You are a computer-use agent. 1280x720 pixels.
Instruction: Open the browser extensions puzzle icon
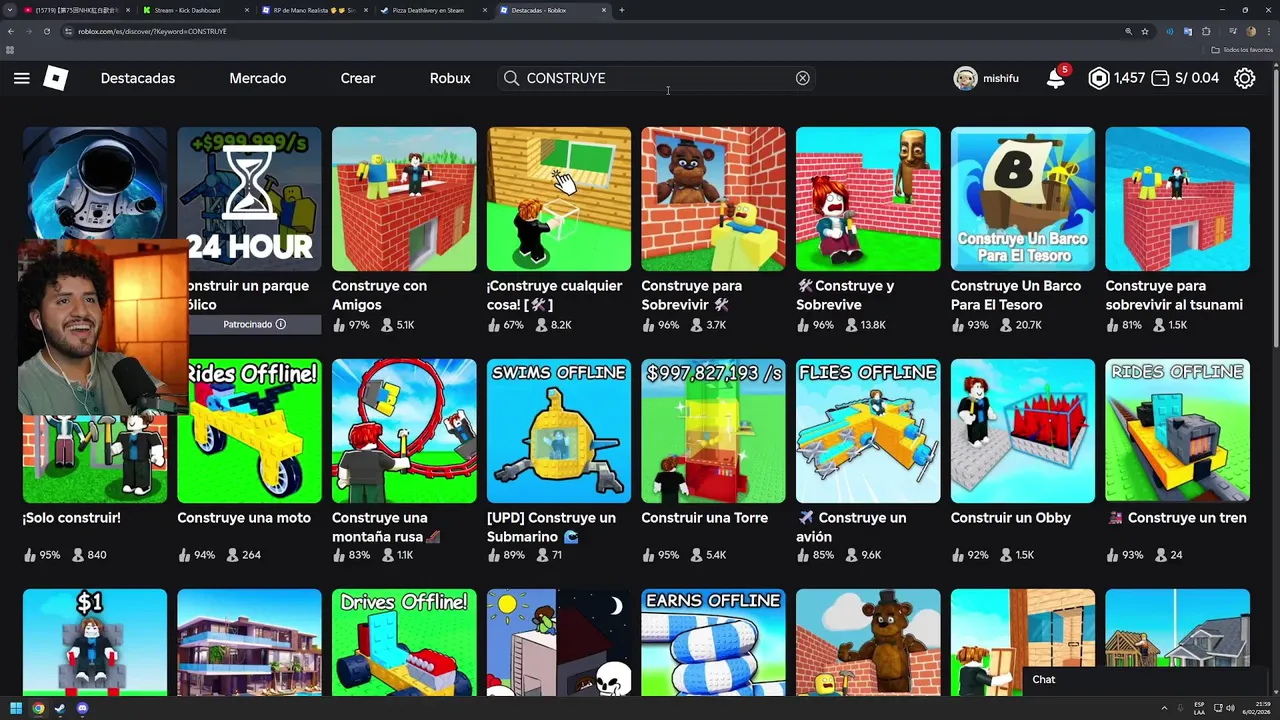[1206, 31]
